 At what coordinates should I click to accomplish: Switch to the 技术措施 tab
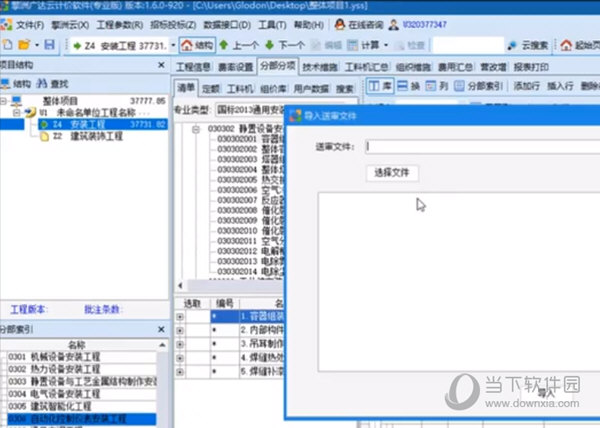tap(320, 67)
